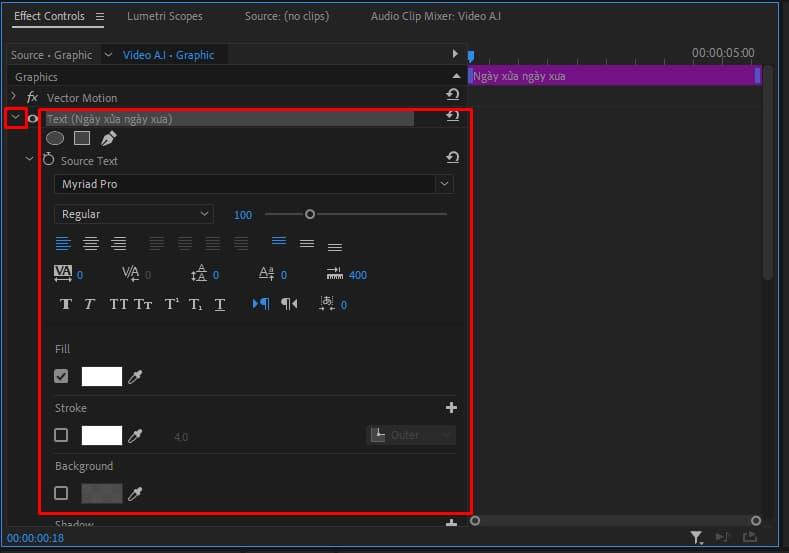Screen dimensions: 789x553
Task: Open the Source Graphic master clip dropdown
Action: pos(108,55)
